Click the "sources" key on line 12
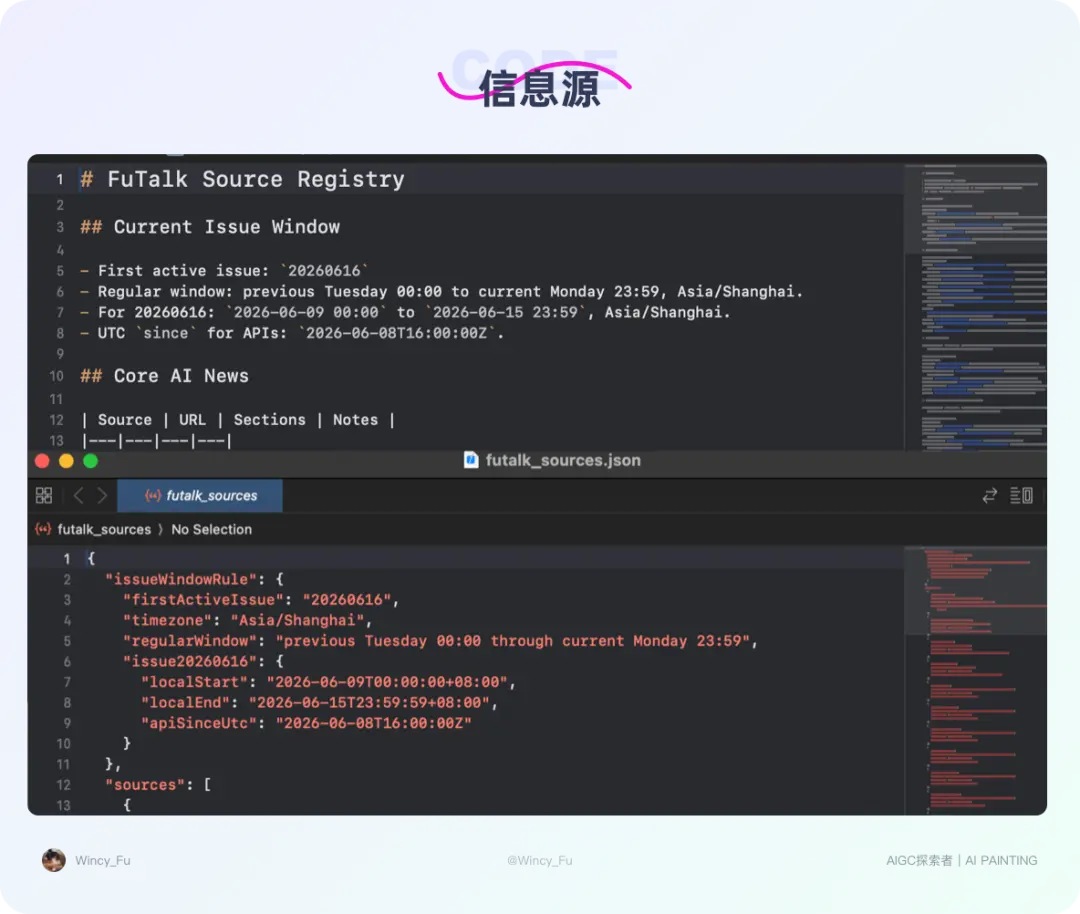Viewport: 1080px width, 914px height. [x=145, y=785]
